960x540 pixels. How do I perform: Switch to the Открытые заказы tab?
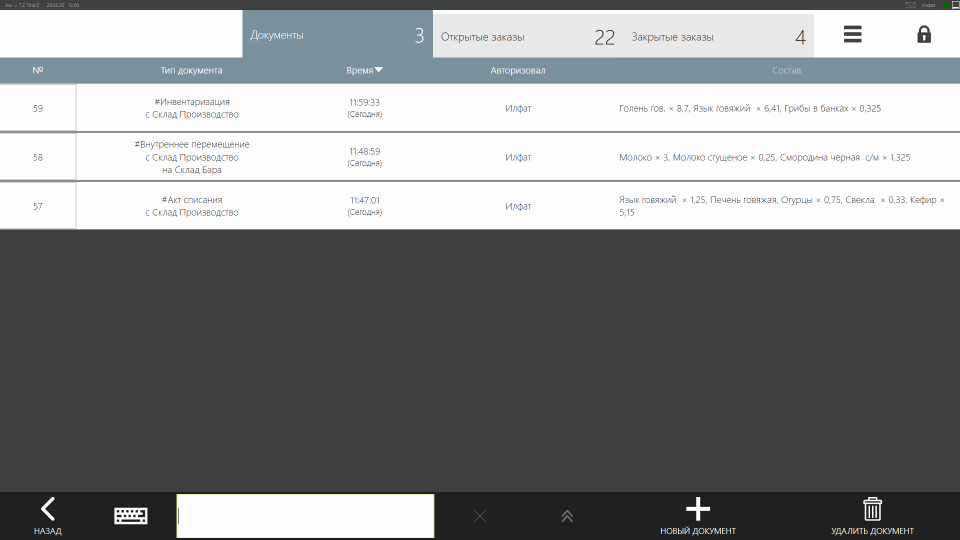click(x=528, y=36)
